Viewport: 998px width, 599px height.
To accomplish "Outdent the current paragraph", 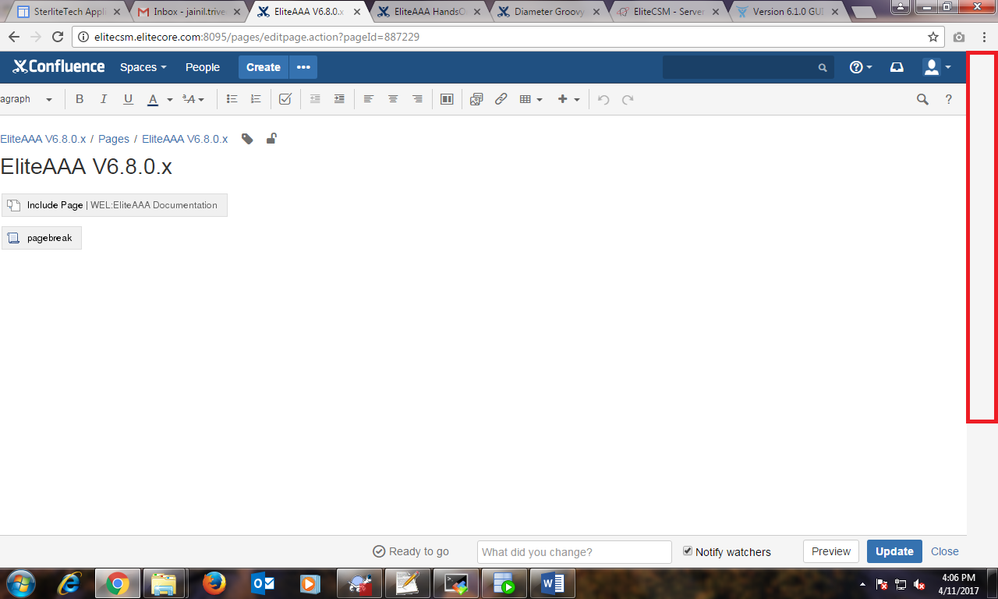I will tap(314, 99).
